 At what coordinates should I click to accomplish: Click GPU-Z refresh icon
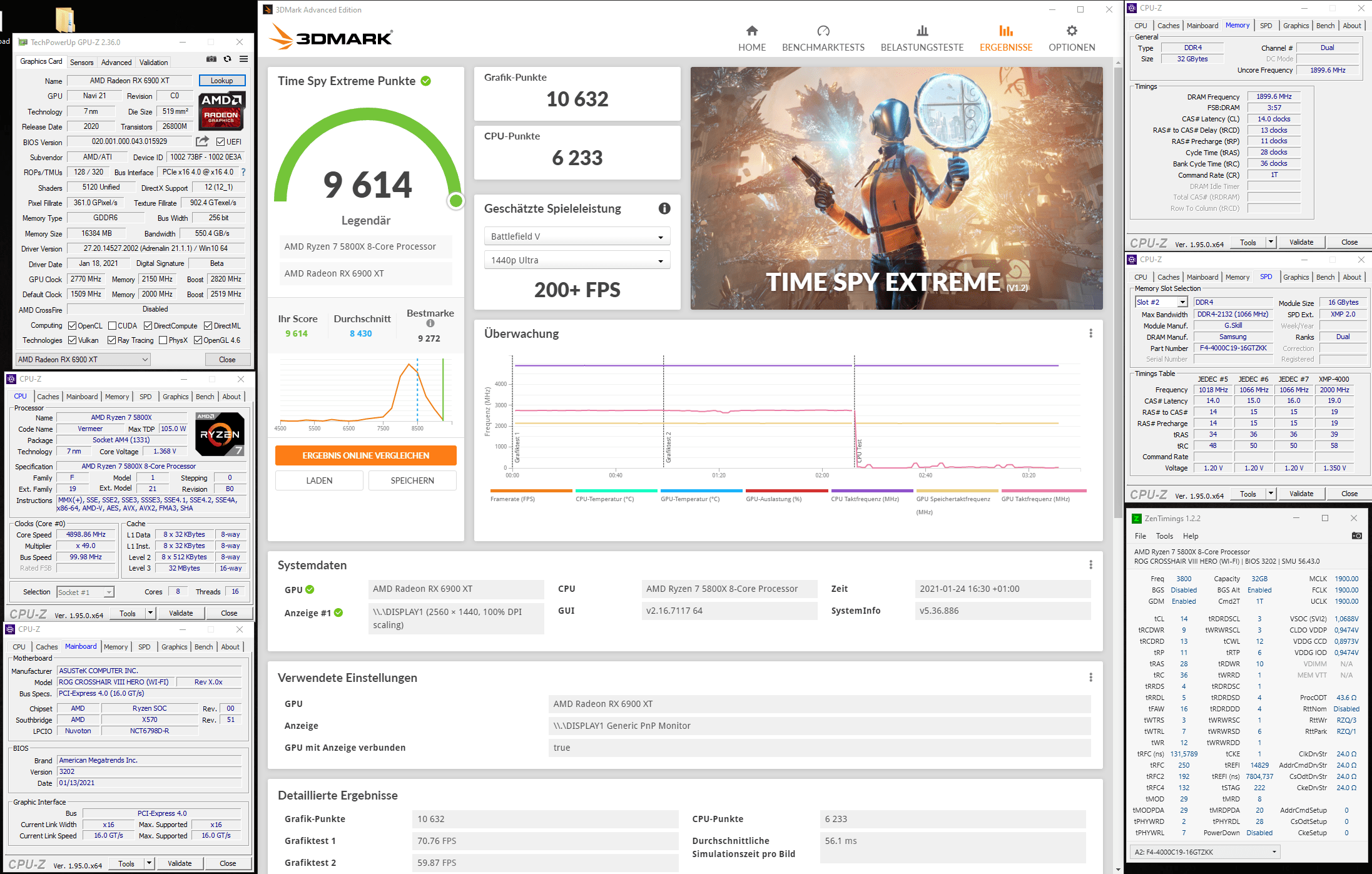pyautogui.click(x=228, y=59)
